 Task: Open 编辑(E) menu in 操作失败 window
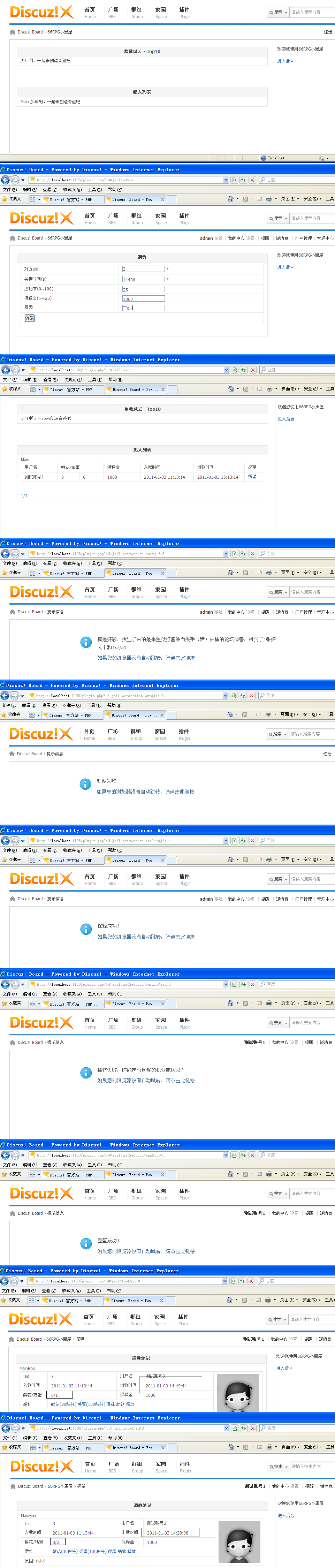pos(30,993)
